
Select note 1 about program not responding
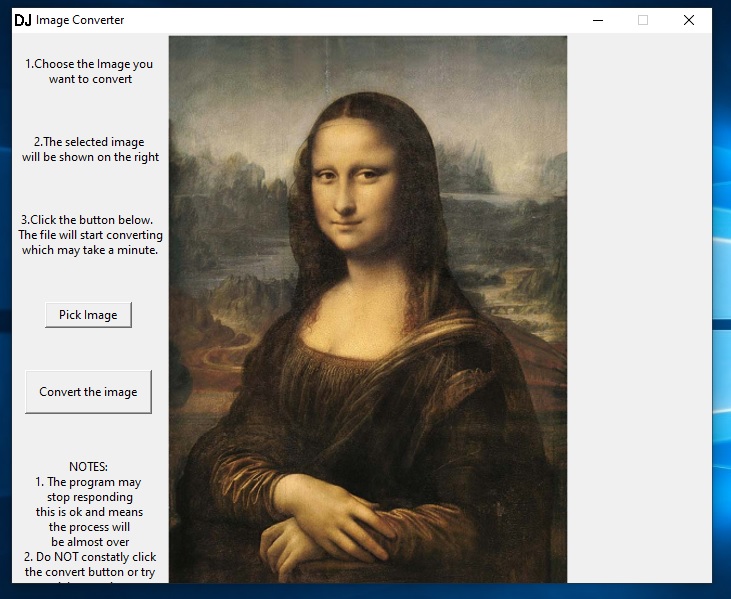pyautogui.click(x=90, y=512)
